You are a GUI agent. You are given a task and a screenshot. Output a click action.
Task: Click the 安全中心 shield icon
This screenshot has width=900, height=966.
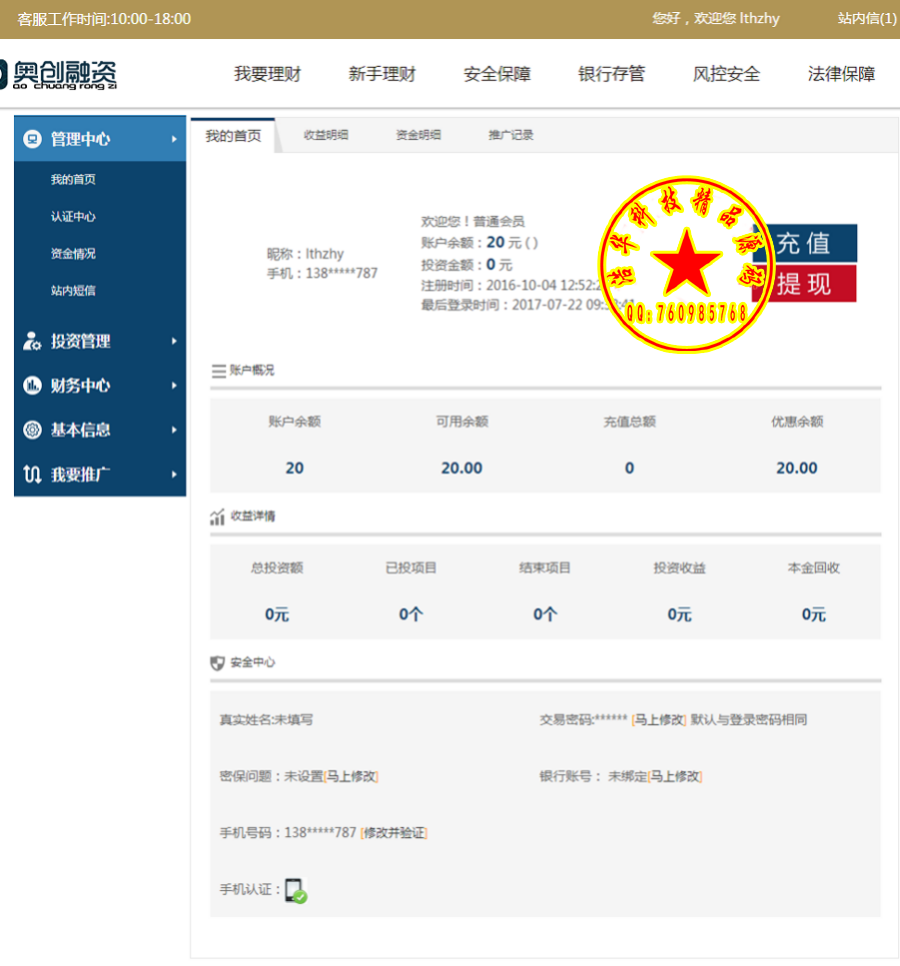(x=217, y=663)
